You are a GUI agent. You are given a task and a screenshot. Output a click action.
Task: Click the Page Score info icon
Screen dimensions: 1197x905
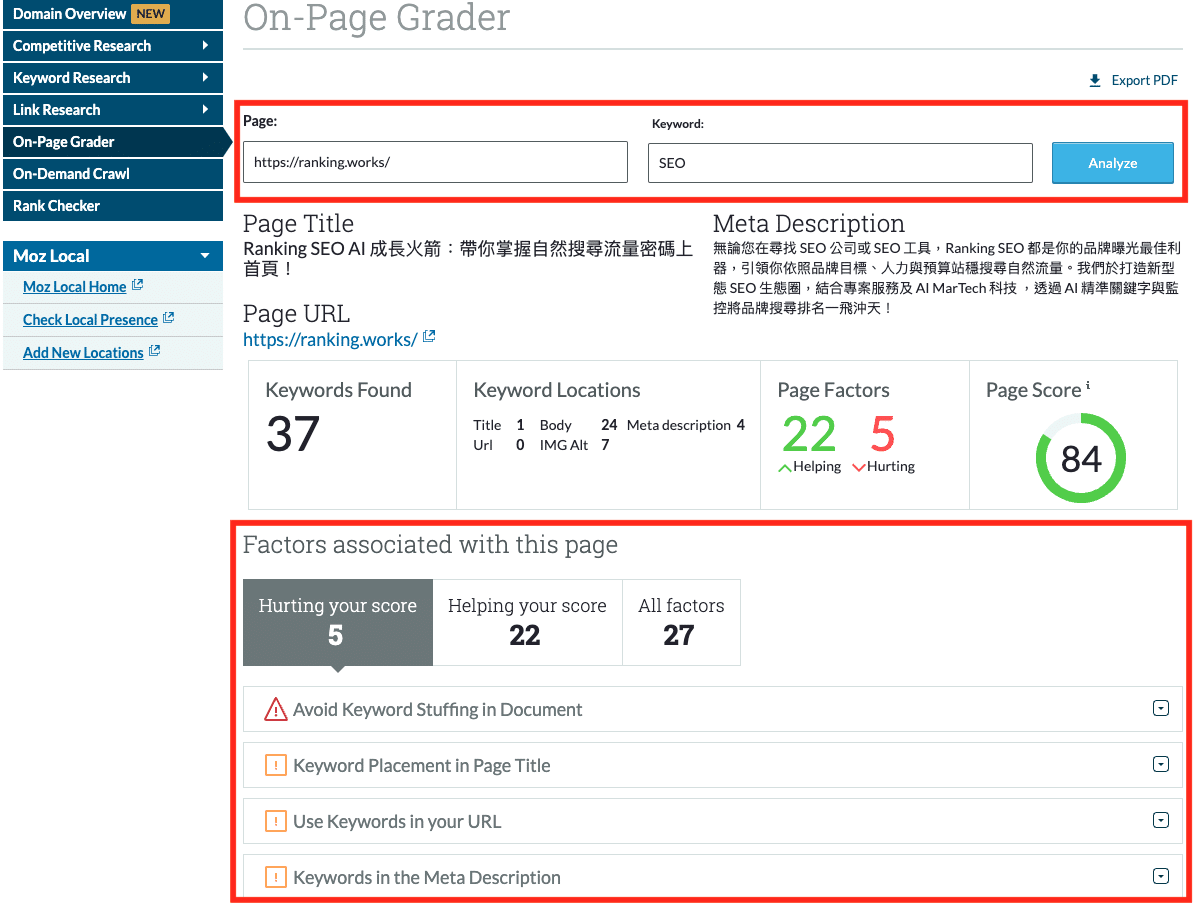[1088, 387]
